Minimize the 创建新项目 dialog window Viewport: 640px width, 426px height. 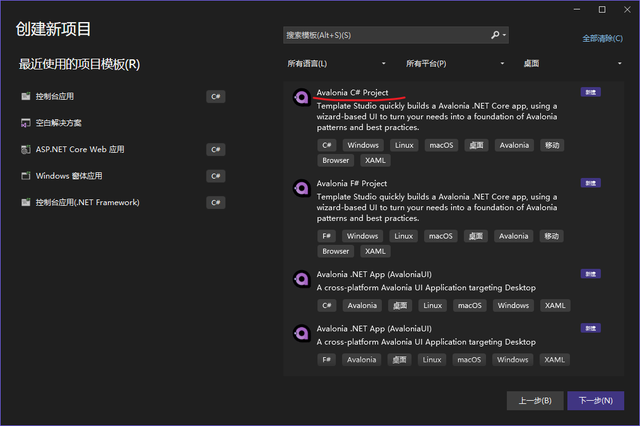(577, 9)
